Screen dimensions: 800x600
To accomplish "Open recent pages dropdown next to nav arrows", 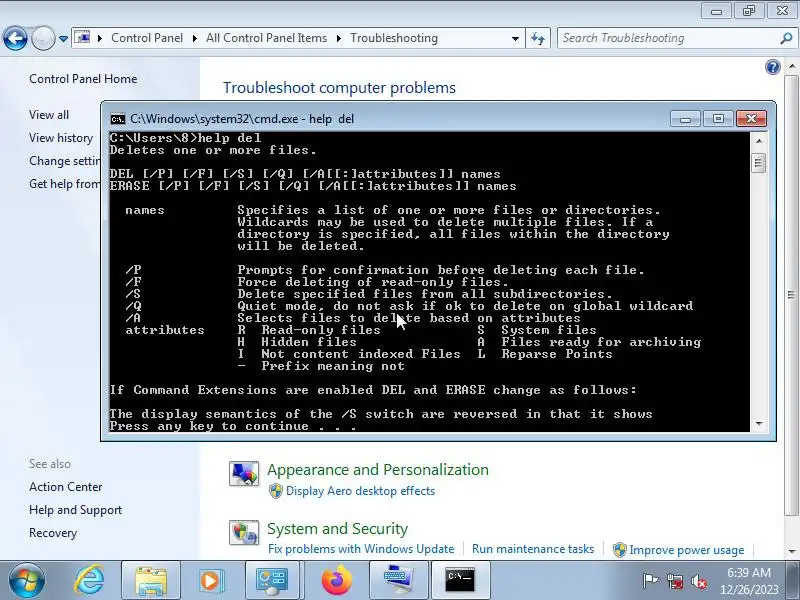I will 63,38.
